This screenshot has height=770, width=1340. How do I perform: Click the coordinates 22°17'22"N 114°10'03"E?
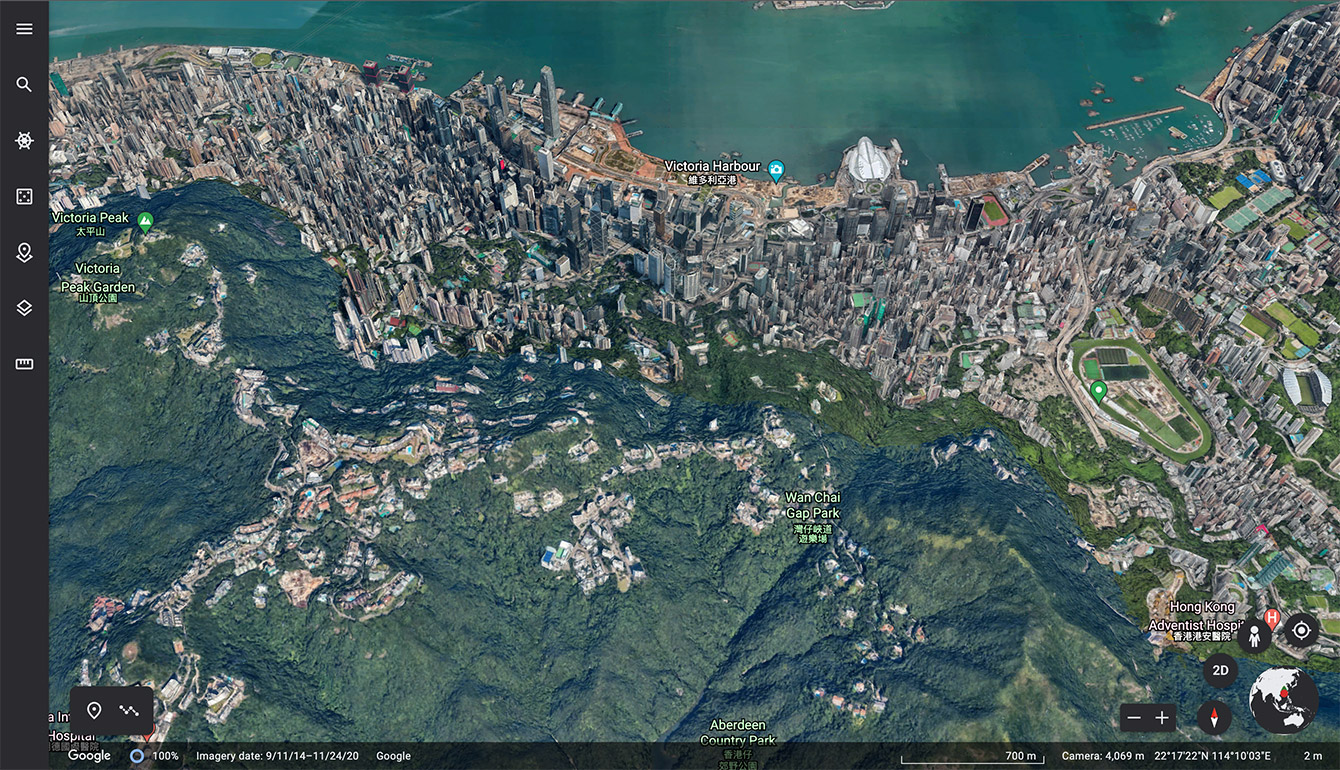coord(1212,756)
